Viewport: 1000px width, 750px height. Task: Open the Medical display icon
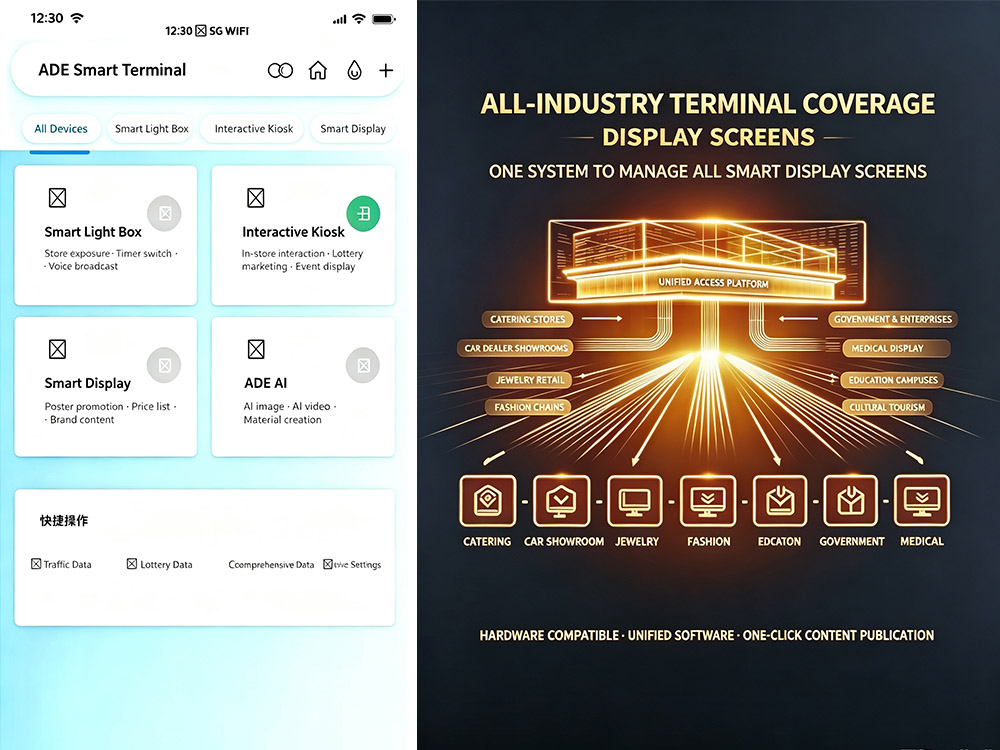tap(922, 501)
